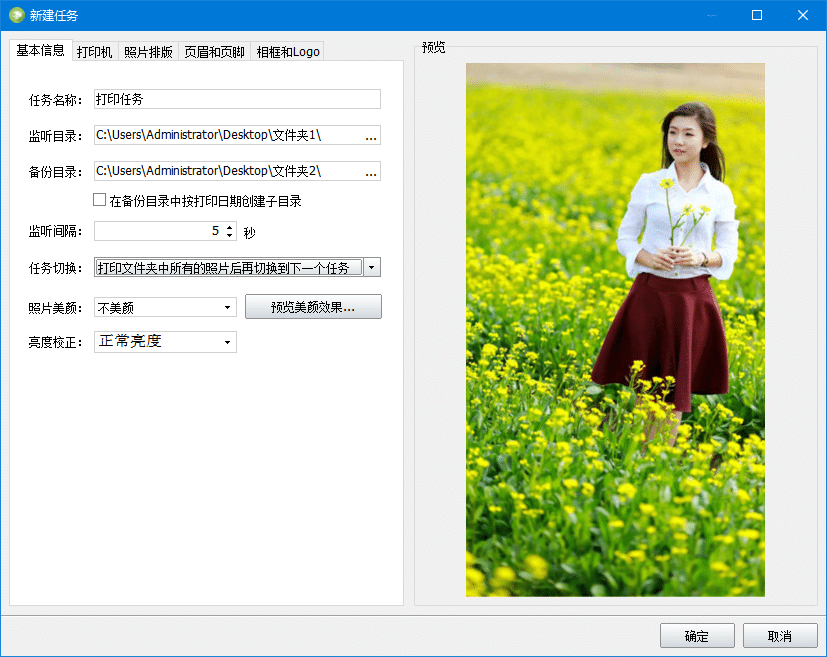This screenshot has width=827, height=657.
Task: Enable 在备份目录中按打印日期创建子目录
Action: coord(99,199)
